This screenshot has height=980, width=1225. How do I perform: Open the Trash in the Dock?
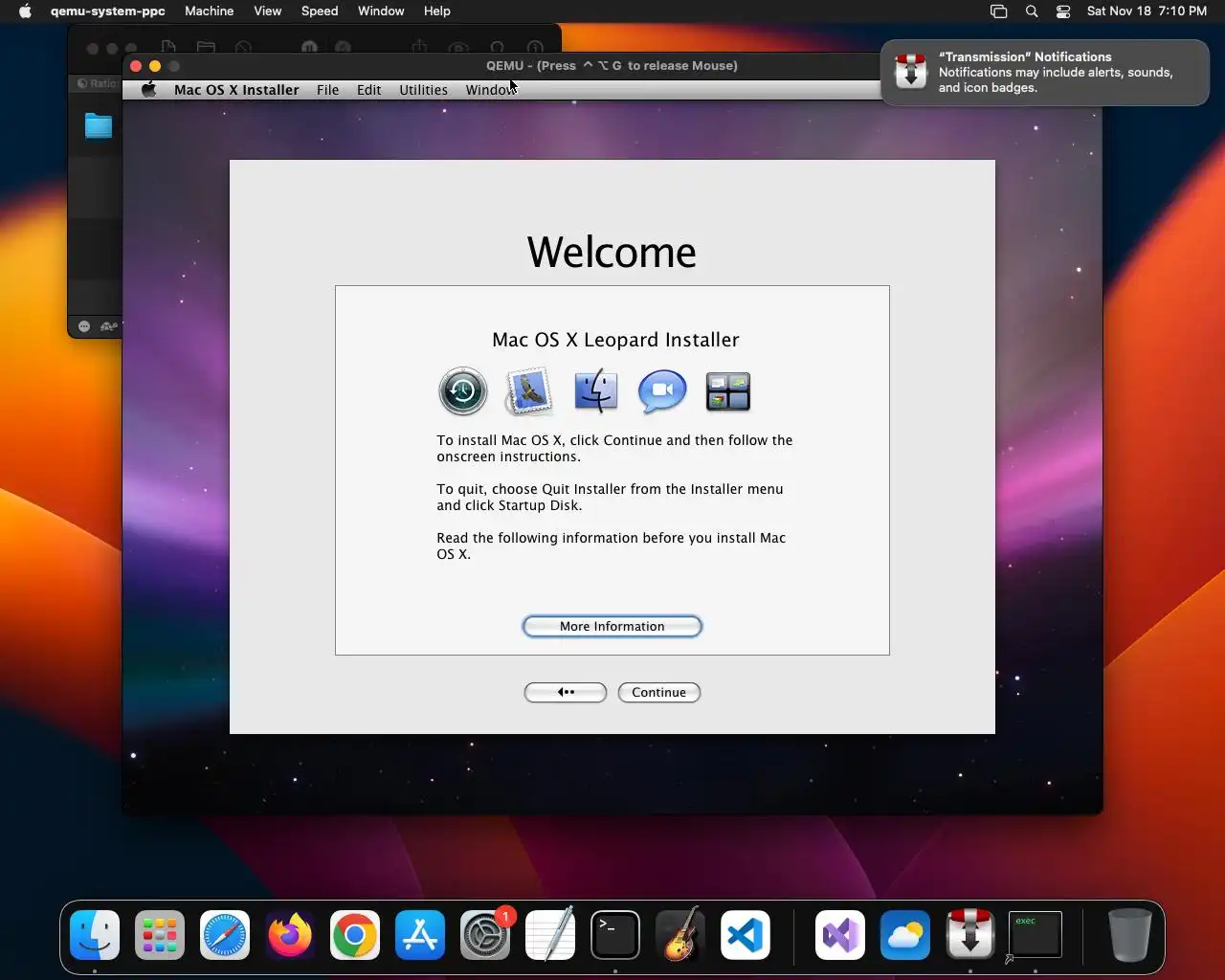click(x=1129, y=935)
